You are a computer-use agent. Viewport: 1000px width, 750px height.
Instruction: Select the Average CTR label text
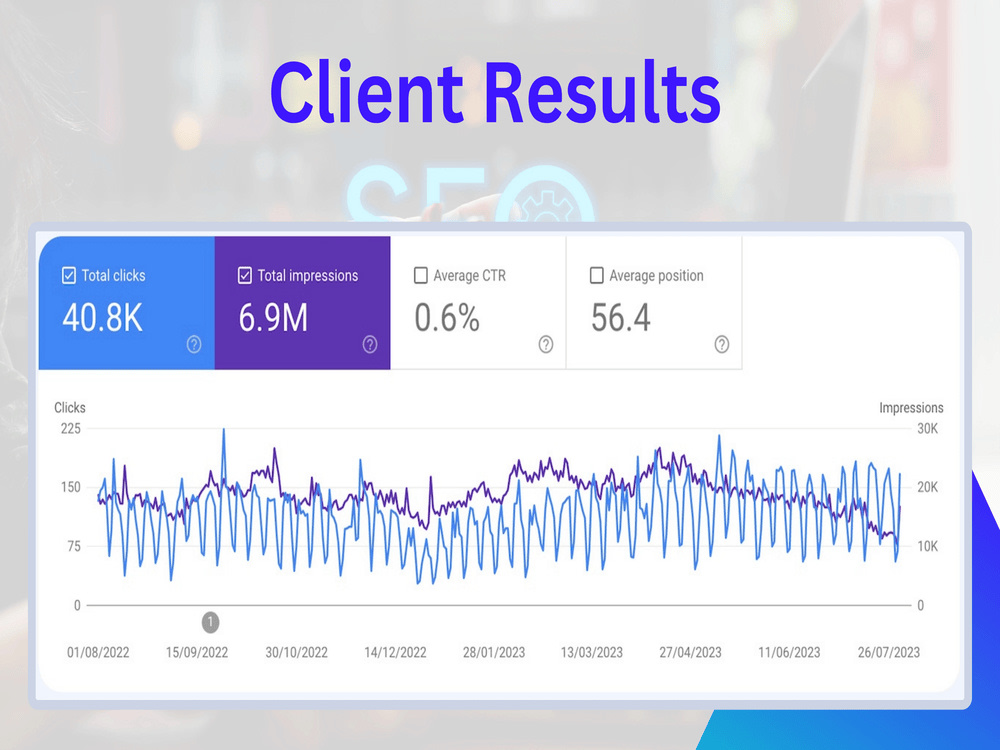(x=469, y=276)
